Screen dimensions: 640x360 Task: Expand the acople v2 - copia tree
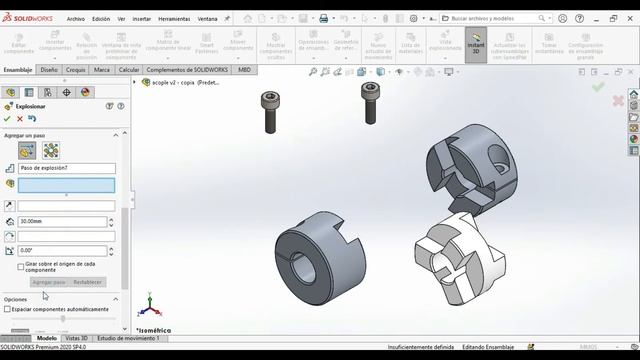[x=134, y=82]
